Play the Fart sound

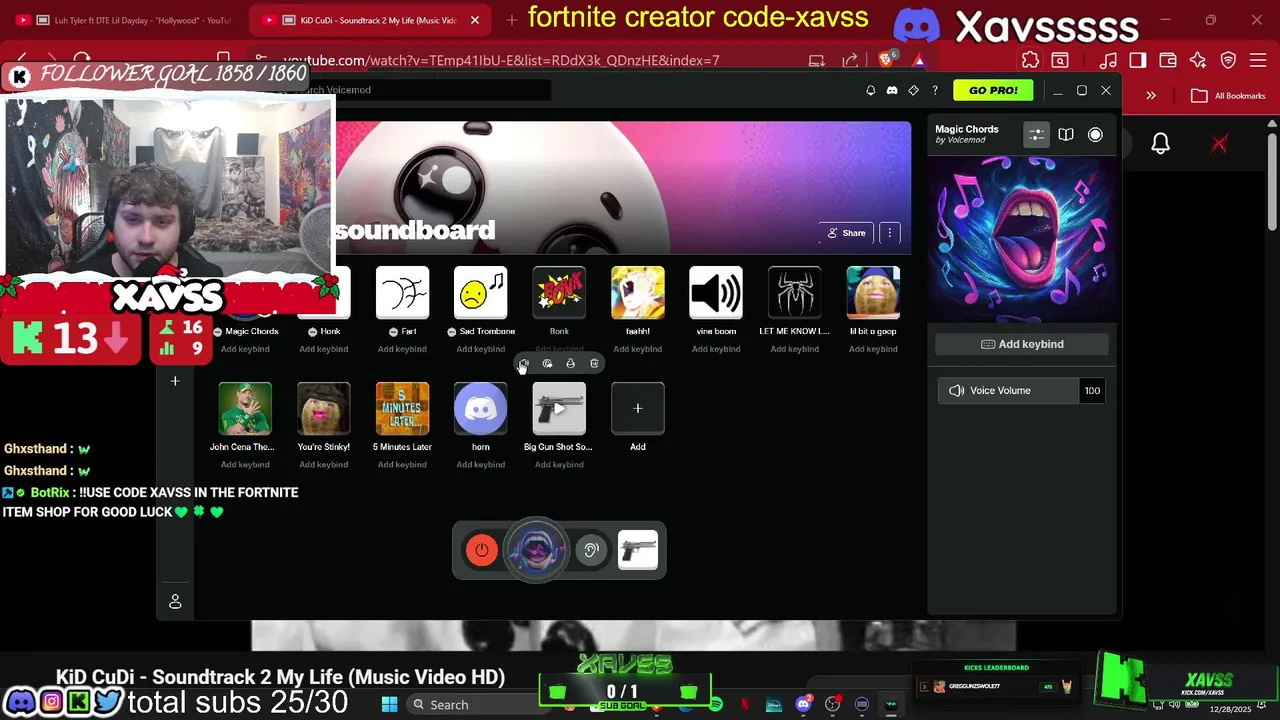click(402, 293)
